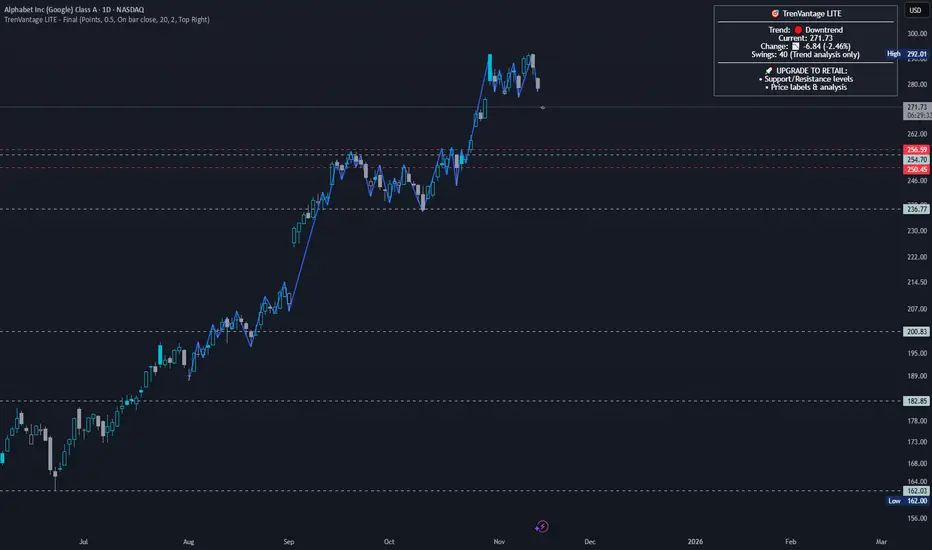
Task: Click the 2026 label on time axis
Action: pos(695,542)
